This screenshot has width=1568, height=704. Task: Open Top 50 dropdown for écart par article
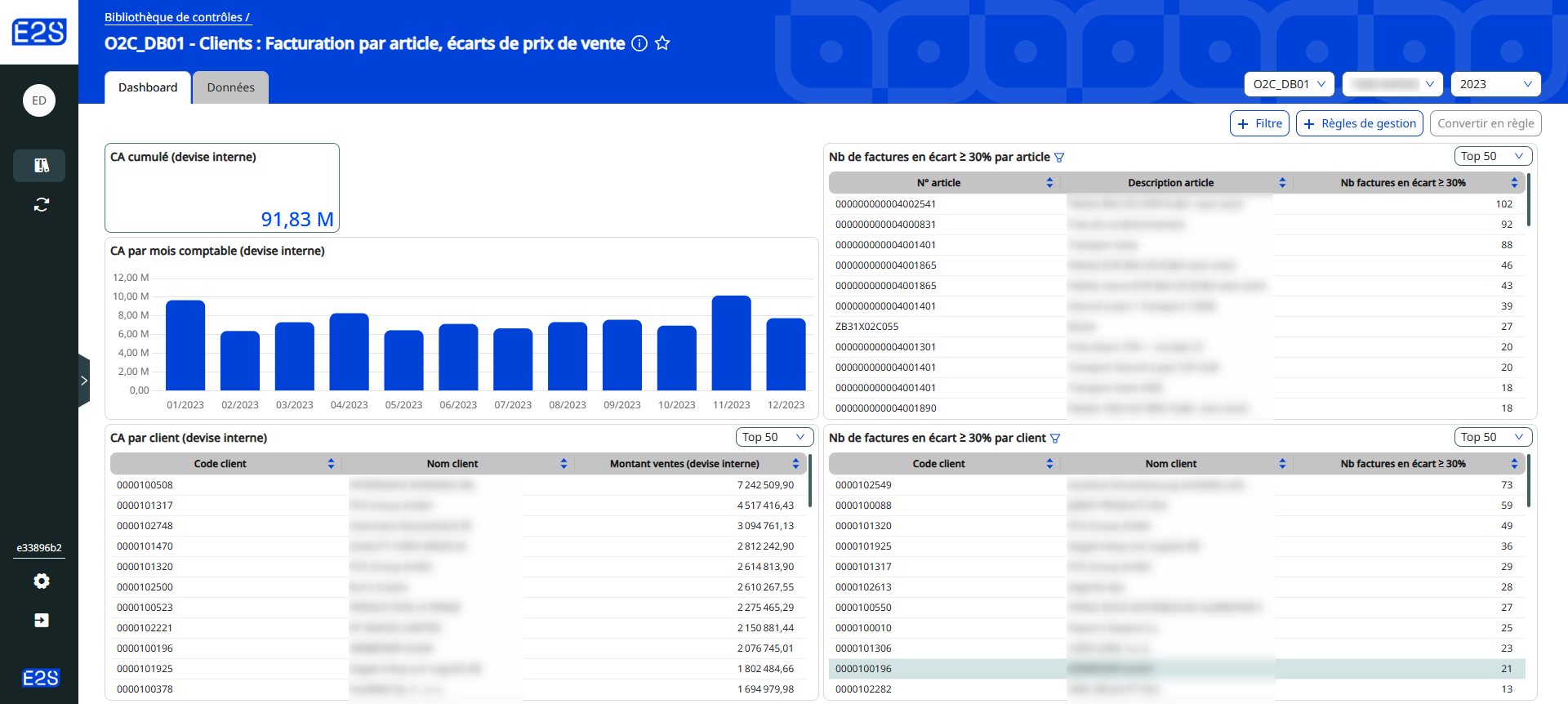tap(1493, 156)
